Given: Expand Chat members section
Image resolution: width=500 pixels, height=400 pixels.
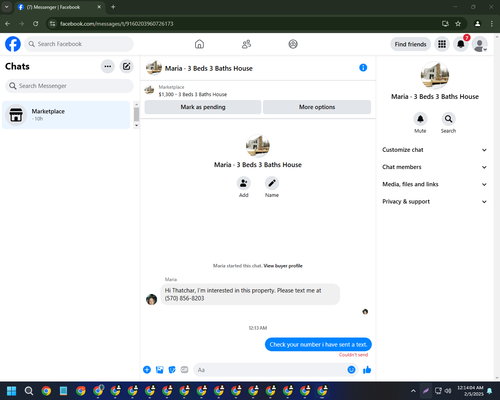Looking at the screenshot, I should coord(435,167).
